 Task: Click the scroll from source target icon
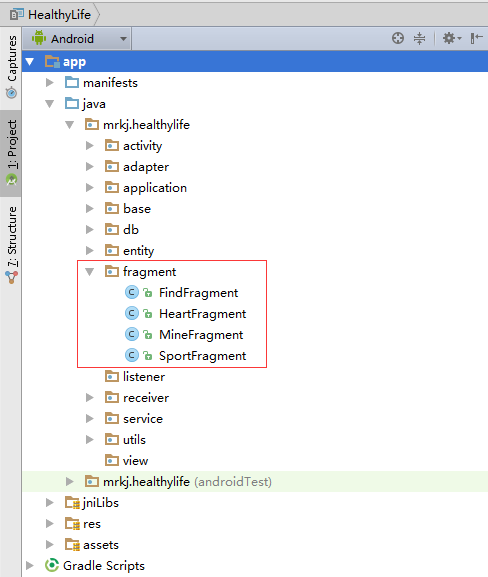click(398, 38)
